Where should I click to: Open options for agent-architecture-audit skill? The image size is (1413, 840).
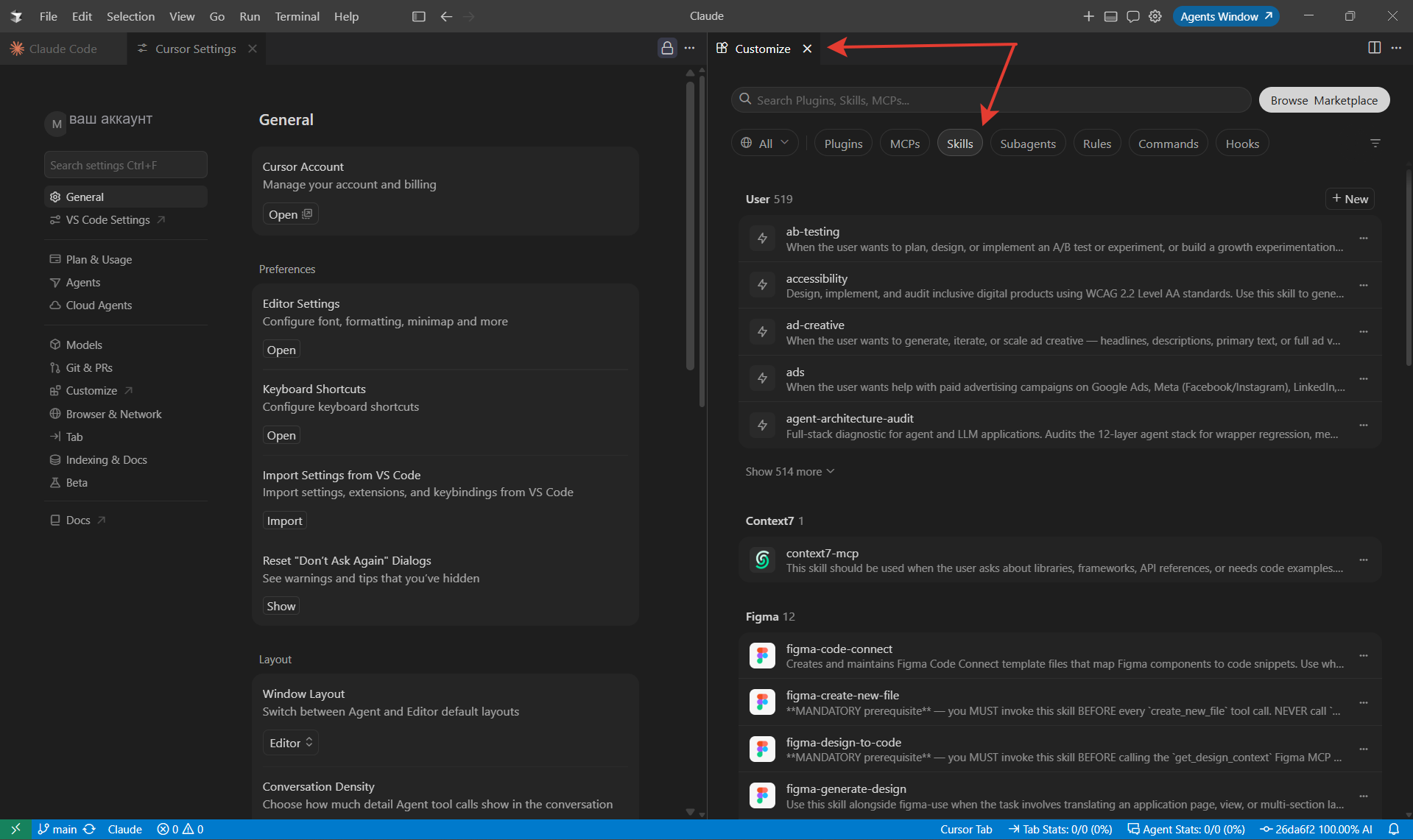tap(1364, 426)
